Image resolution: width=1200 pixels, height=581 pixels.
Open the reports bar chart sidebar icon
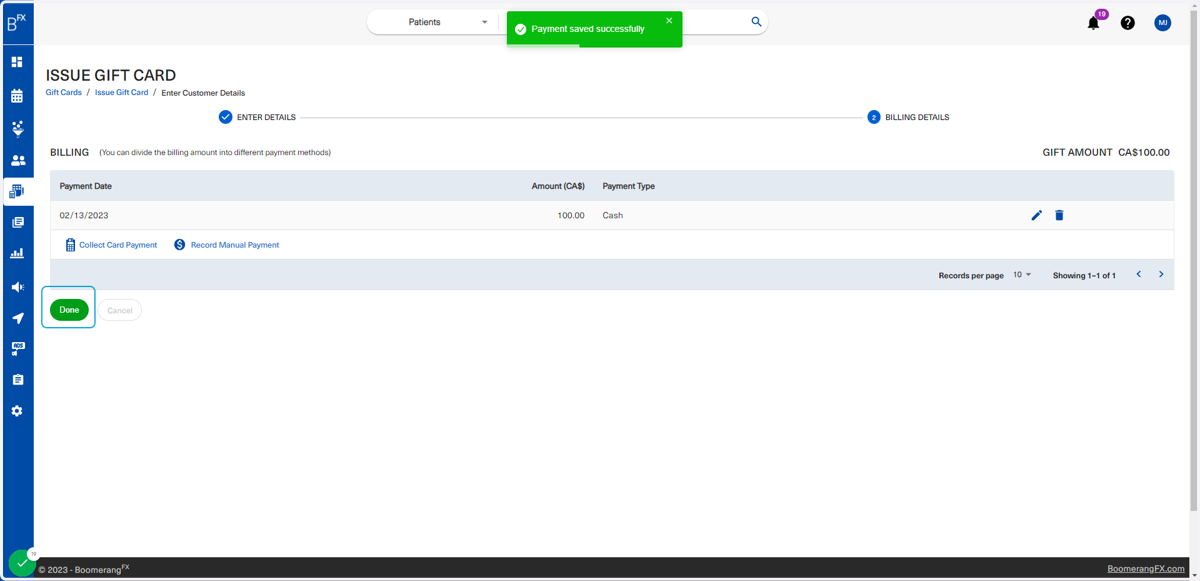[17, 254]
